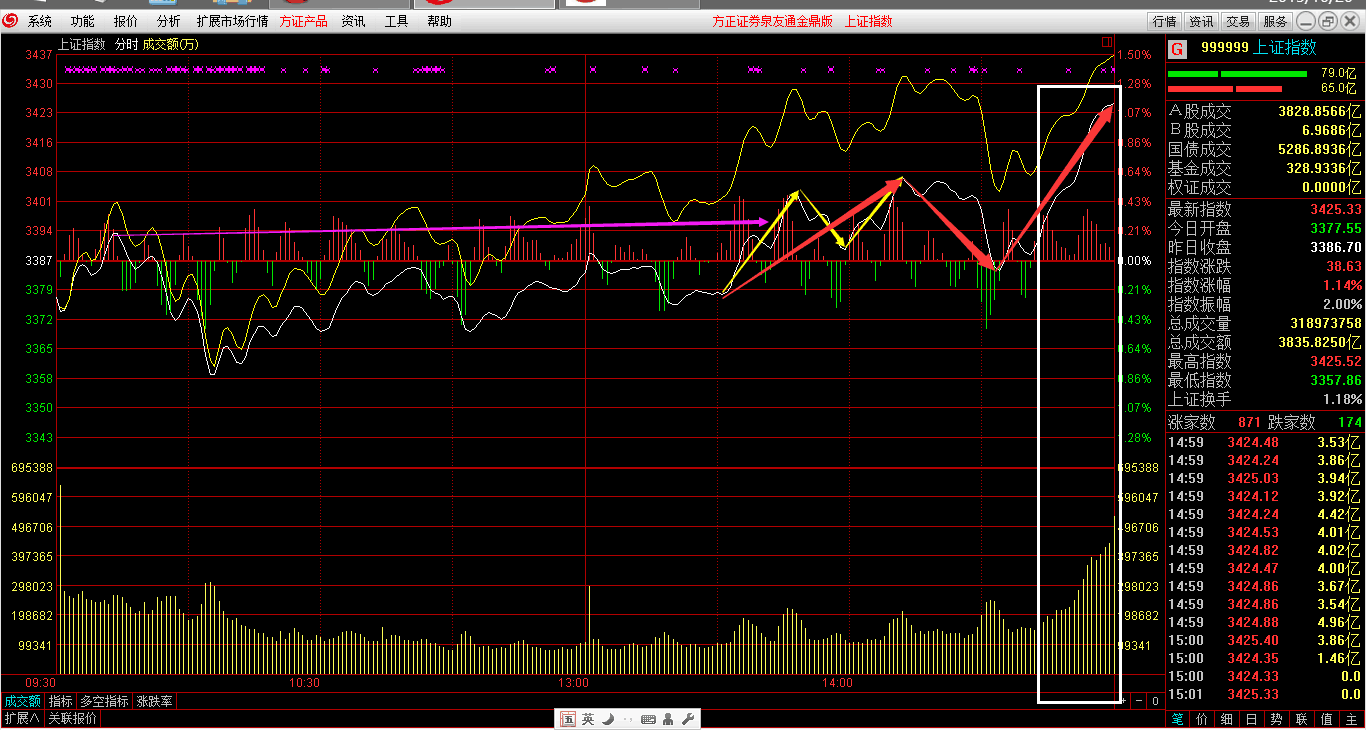
Task: Select the 涨跌率 tab
Action: pos(154,701)
